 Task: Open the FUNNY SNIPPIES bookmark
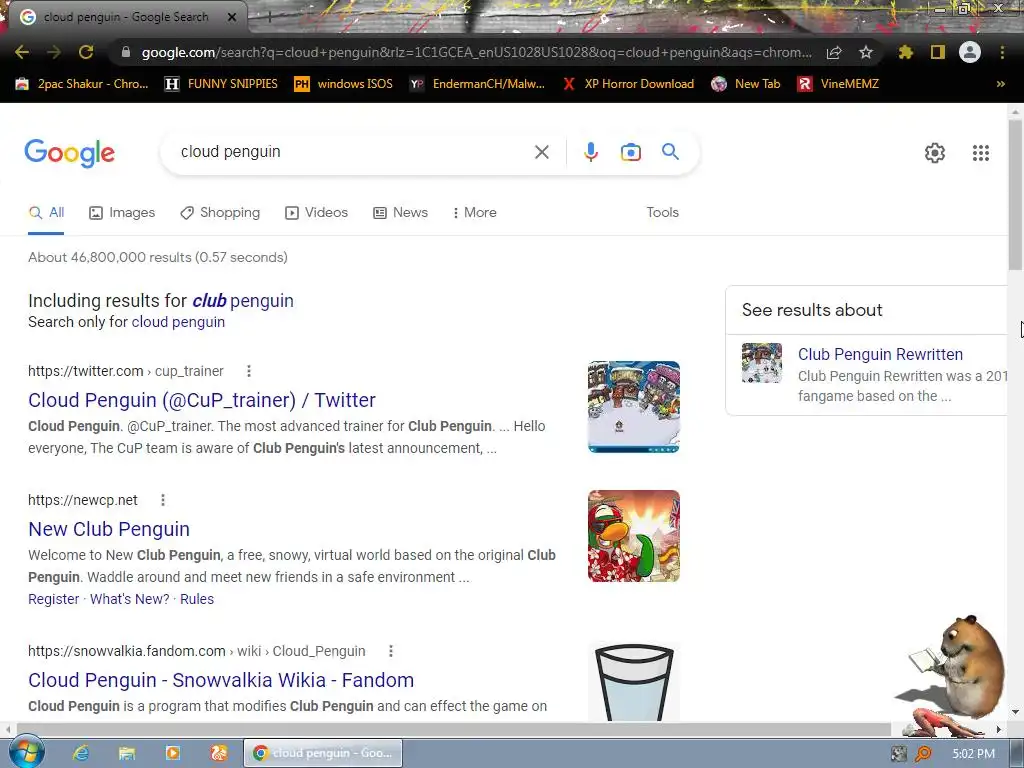[x=221, y=84]
